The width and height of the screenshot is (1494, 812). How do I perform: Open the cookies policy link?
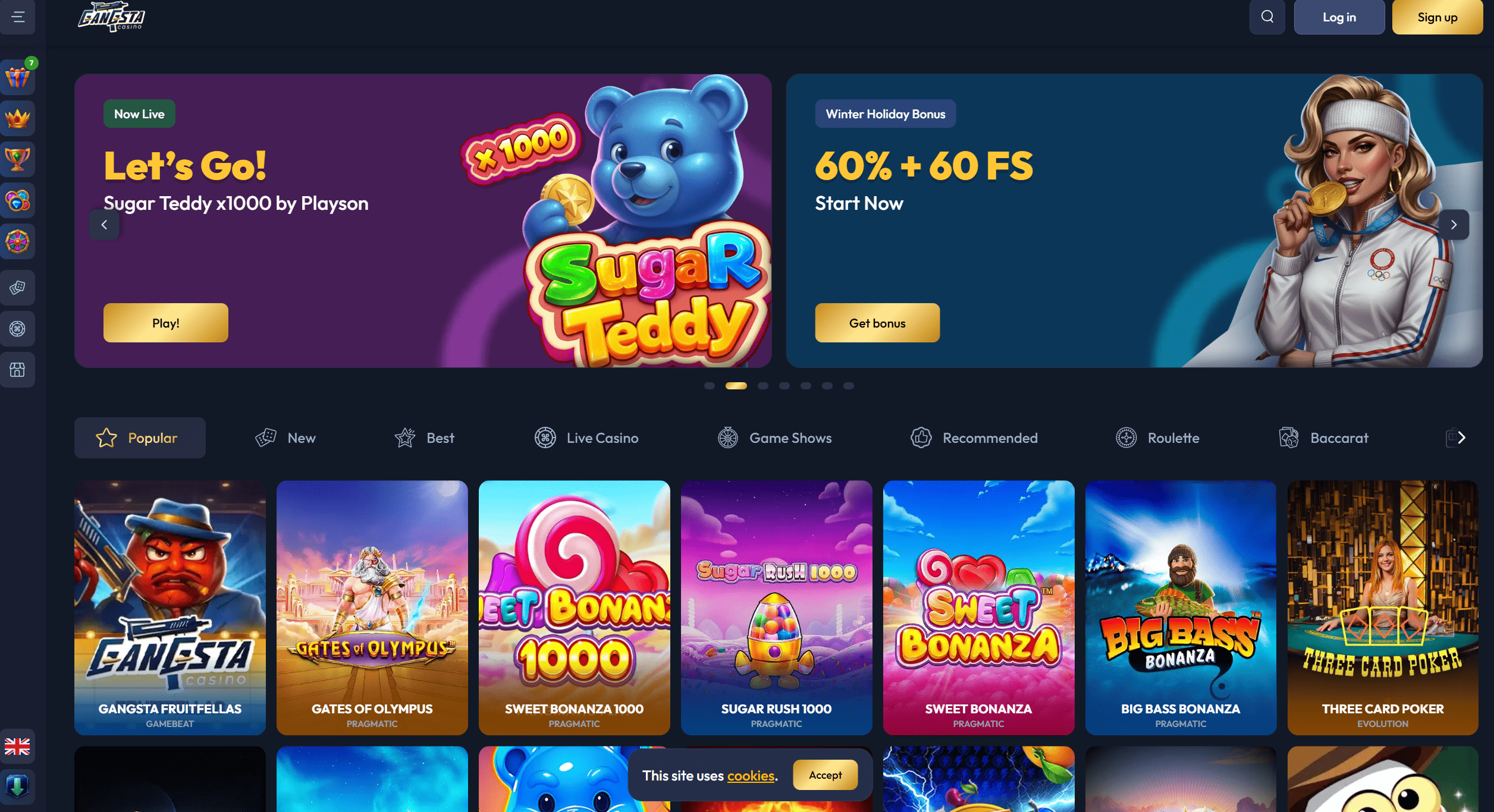point(751,776)
